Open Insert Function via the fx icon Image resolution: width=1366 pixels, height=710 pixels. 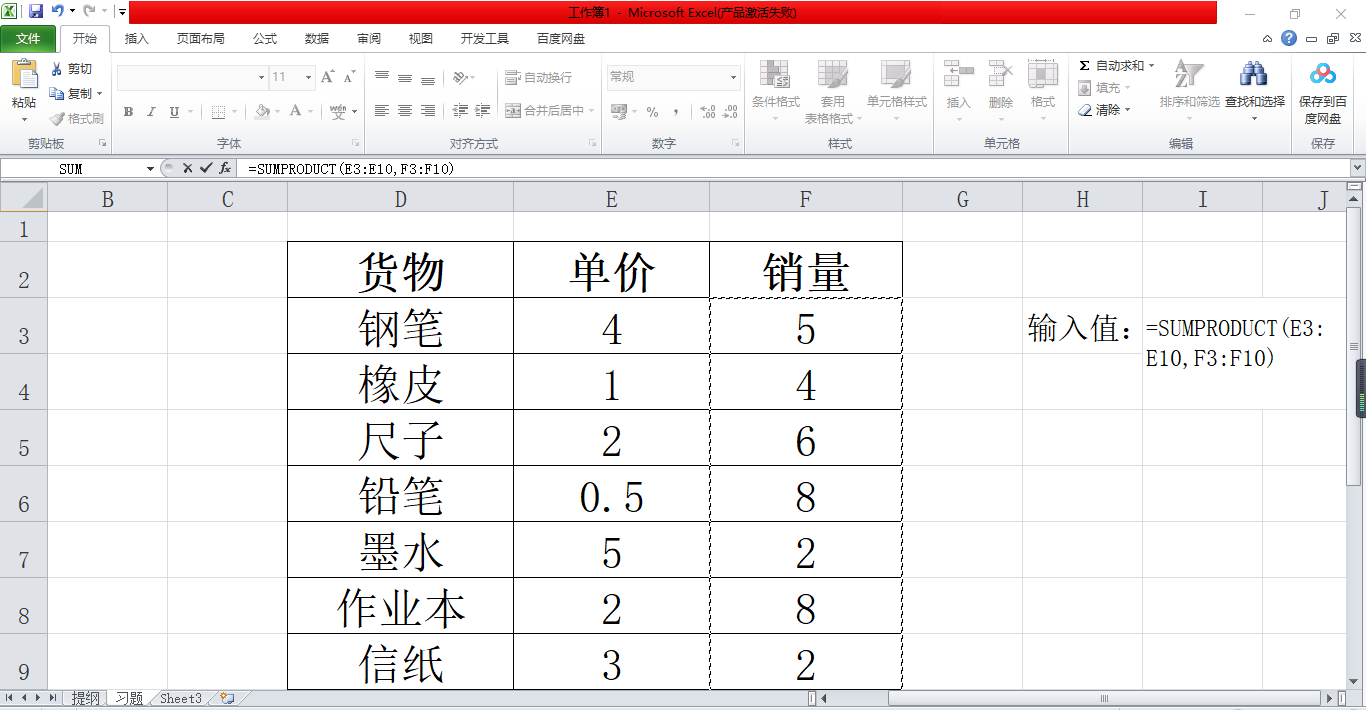tap(225, 168)
